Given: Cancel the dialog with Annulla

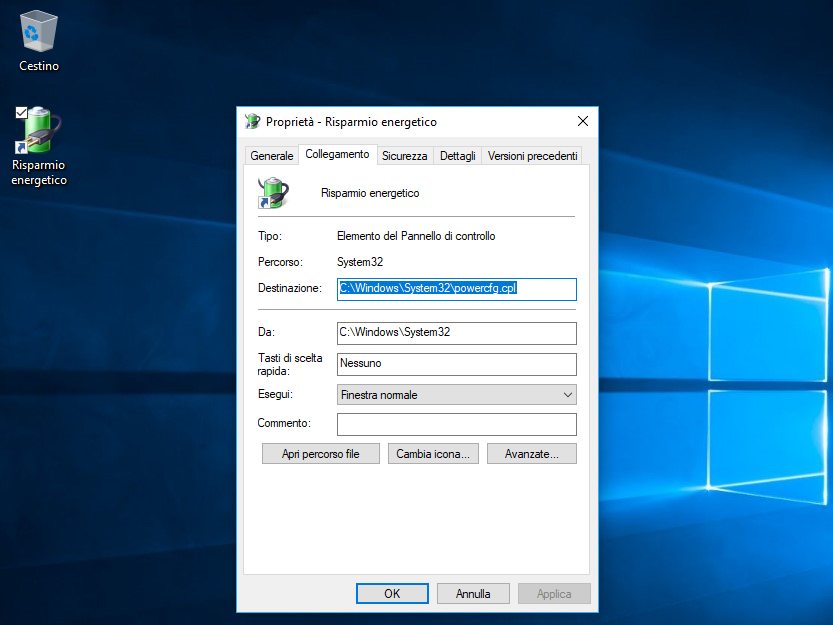Looking at the screenshot, I should [473, 593].
